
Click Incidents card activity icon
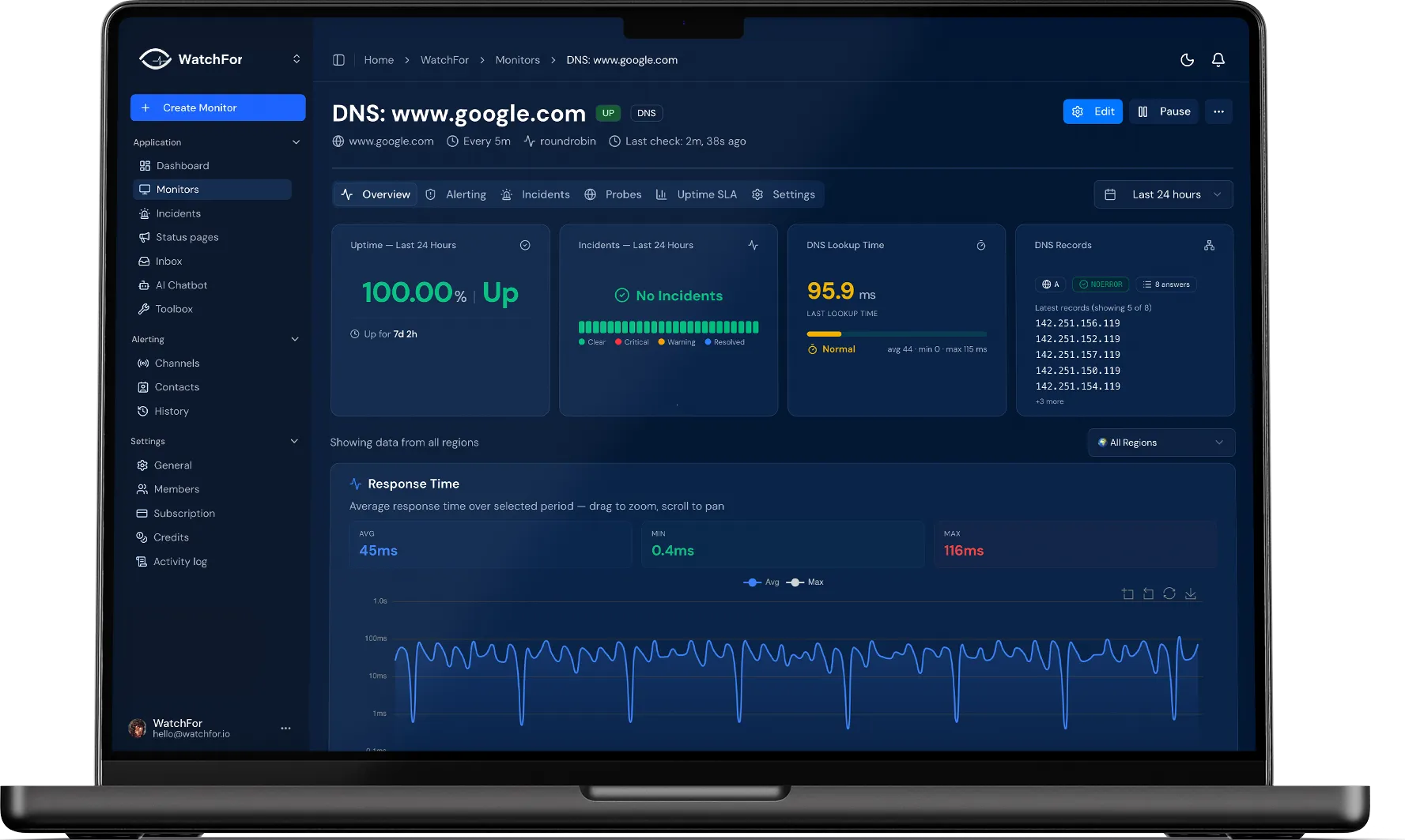point(753,246)
